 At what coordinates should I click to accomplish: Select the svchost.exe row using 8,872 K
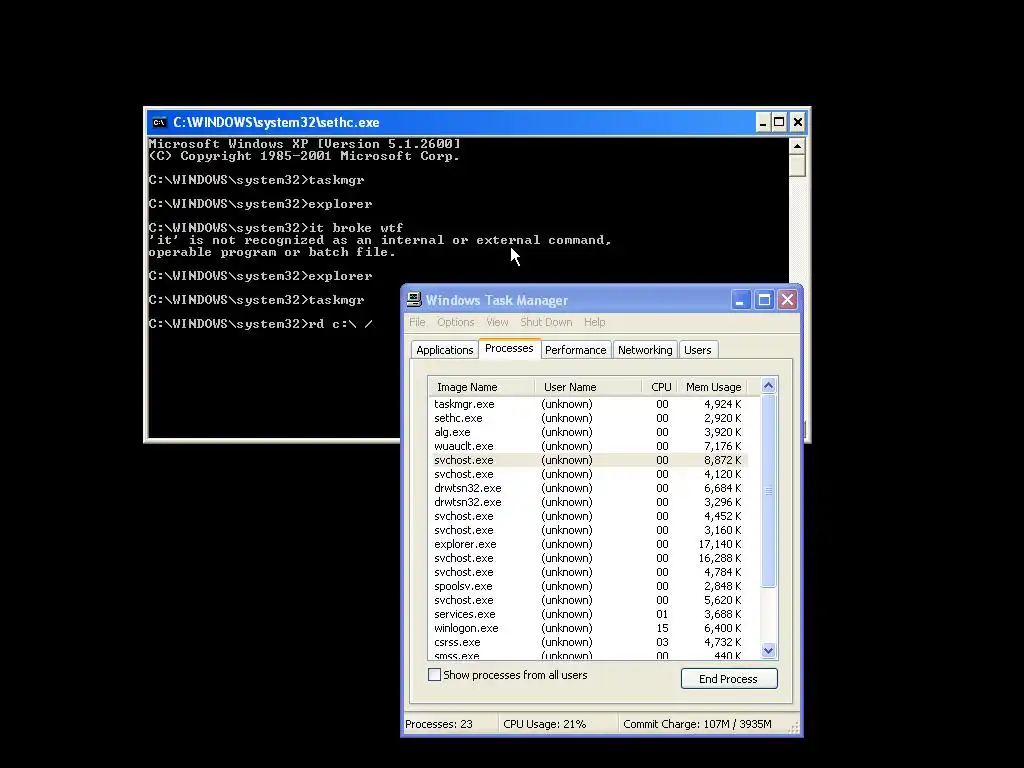(x=588, y=460)
